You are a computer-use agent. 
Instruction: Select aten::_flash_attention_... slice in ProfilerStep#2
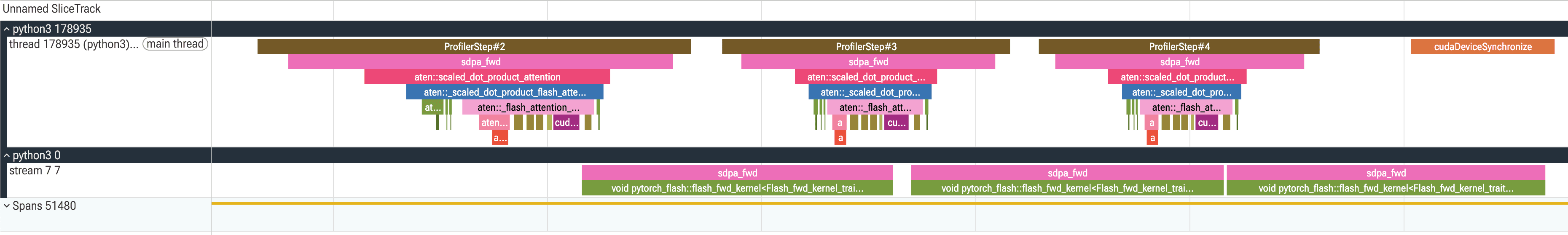coord(528,107)
